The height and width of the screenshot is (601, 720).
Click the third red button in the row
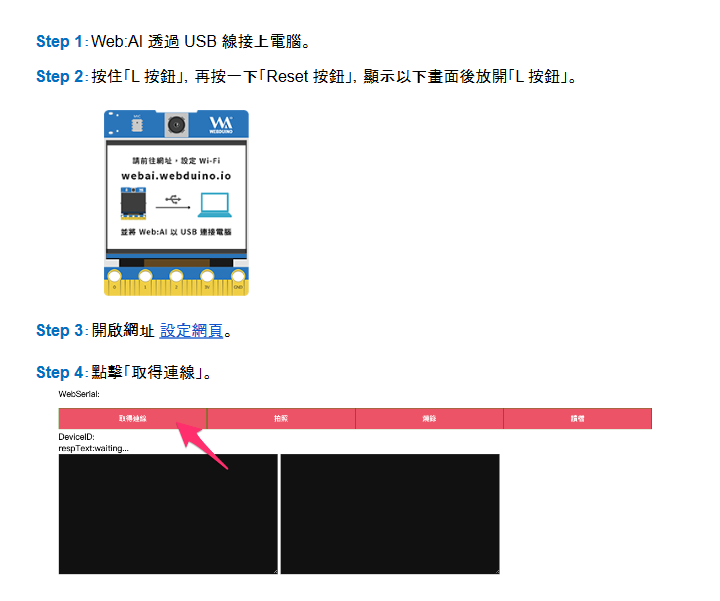(x=429, y=419)
